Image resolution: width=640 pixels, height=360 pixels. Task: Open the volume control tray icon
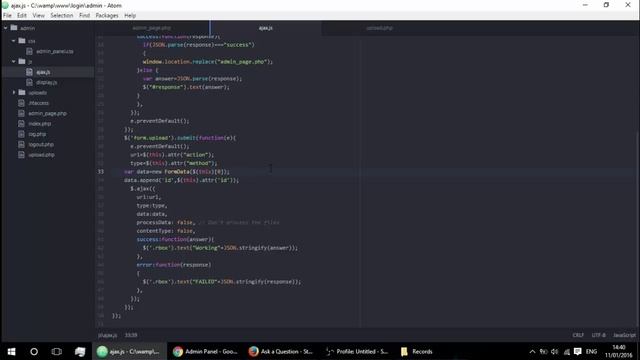tap(554, 351)
